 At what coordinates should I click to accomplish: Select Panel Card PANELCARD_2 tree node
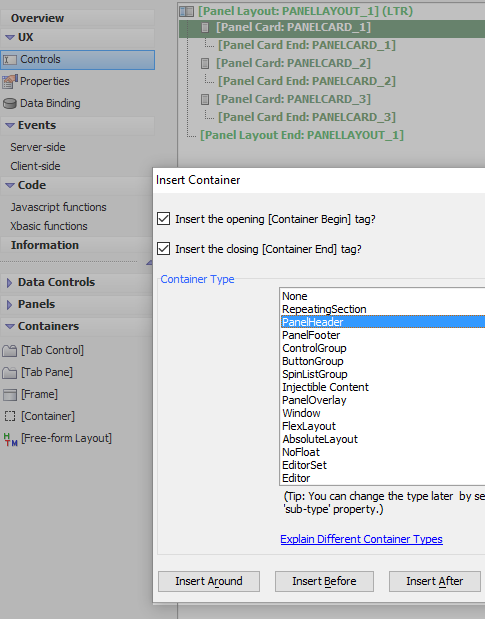[293, 63]
